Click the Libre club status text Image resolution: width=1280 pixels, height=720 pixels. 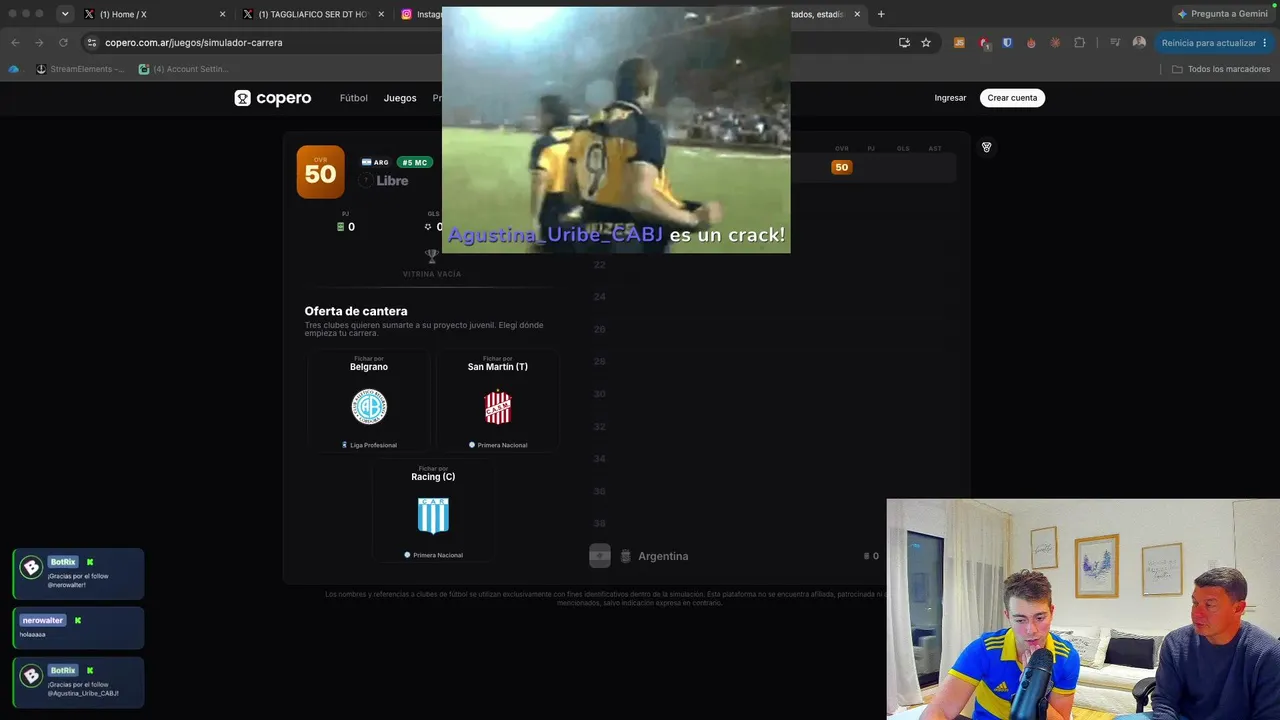(x=392, y=181)
